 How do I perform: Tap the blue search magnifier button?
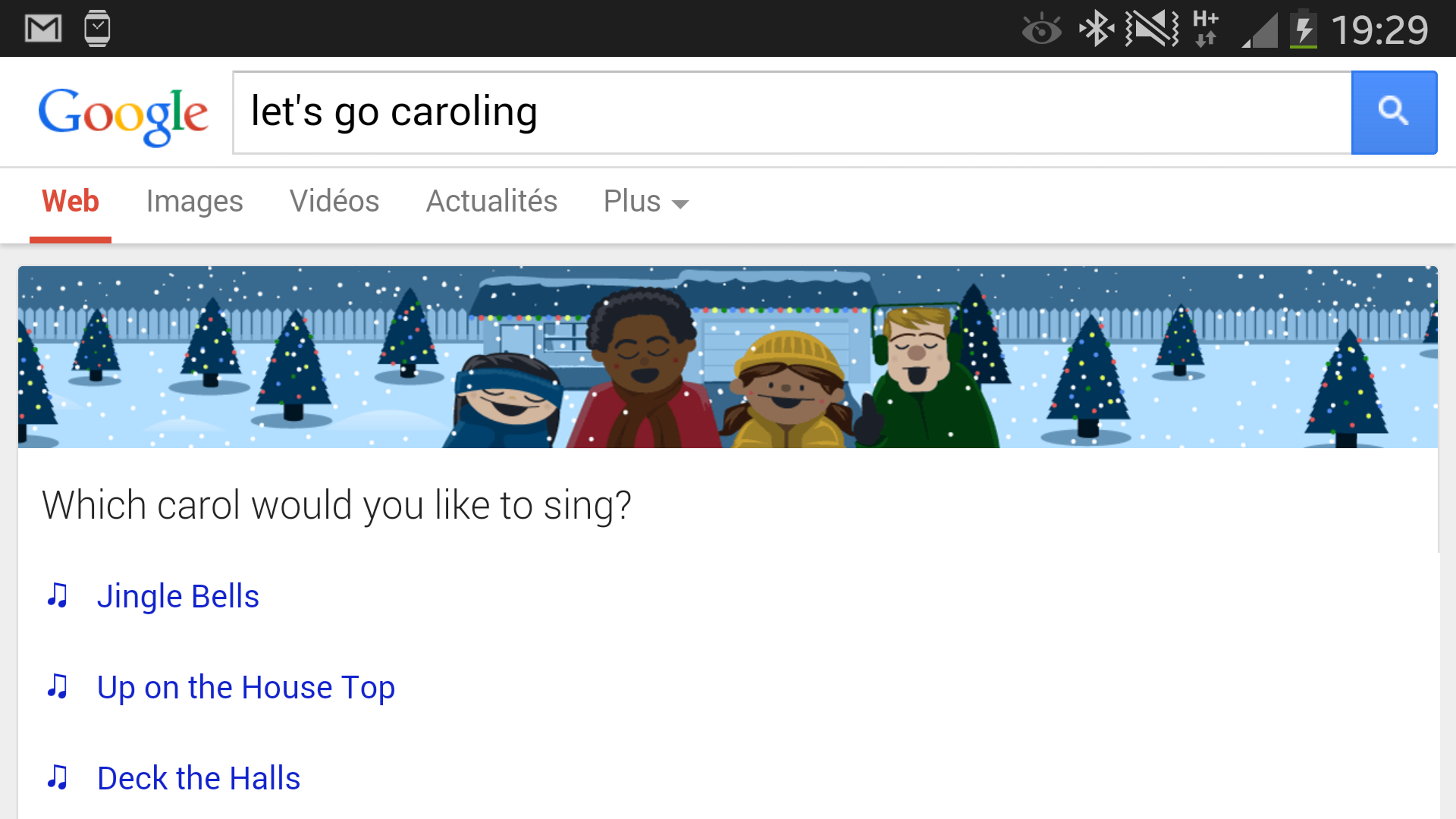(1394, 112)
